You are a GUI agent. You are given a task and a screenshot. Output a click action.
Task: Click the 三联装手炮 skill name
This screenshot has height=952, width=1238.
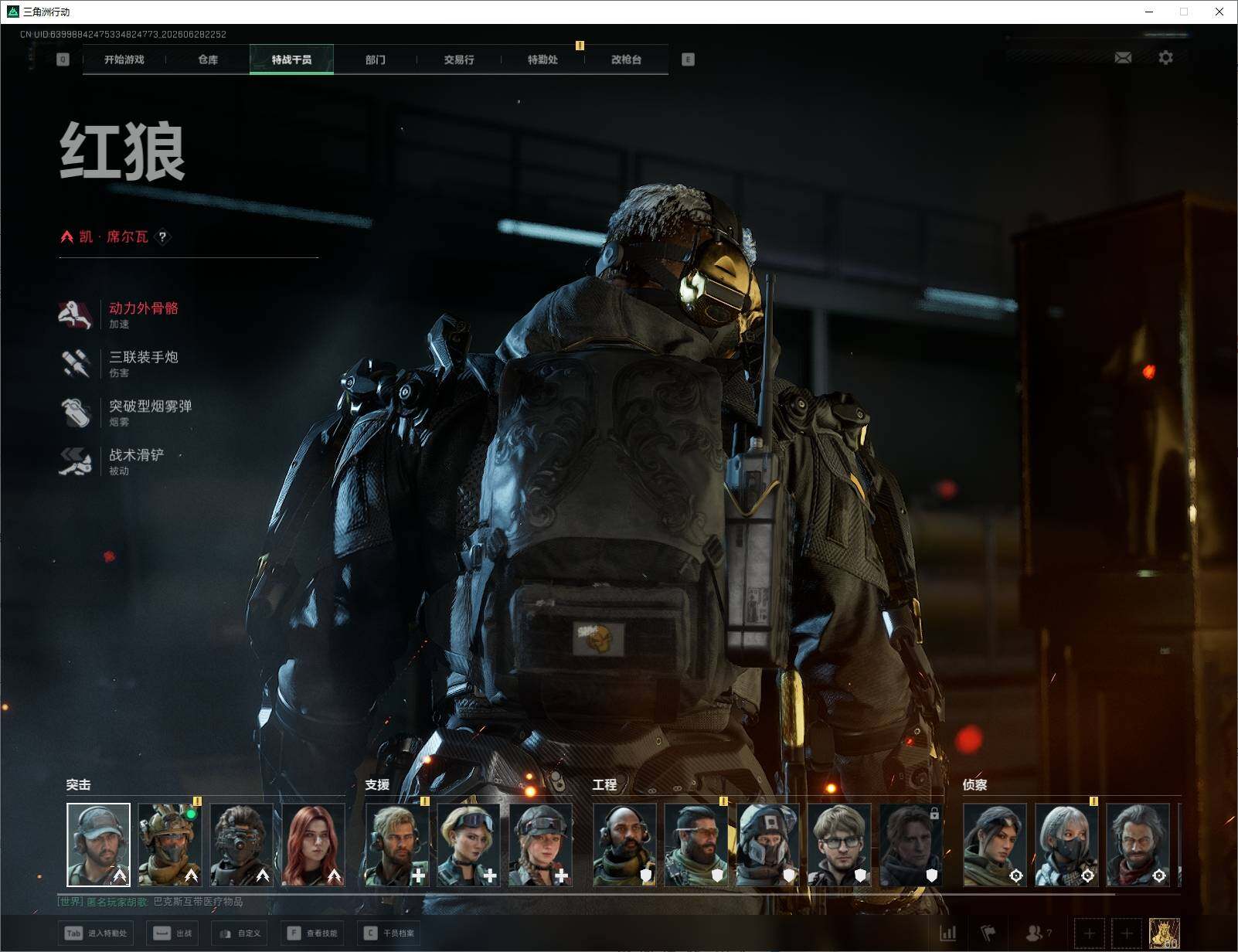[144, 357]
